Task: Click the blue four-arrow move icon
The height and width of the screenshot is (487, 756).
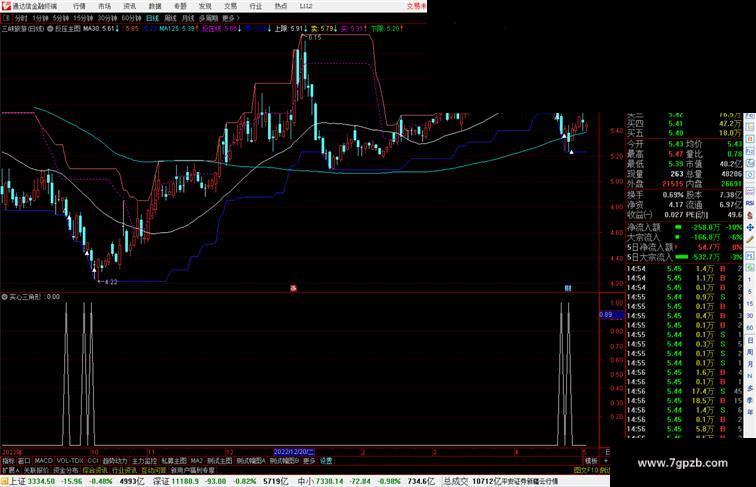Action: (750, 228)
